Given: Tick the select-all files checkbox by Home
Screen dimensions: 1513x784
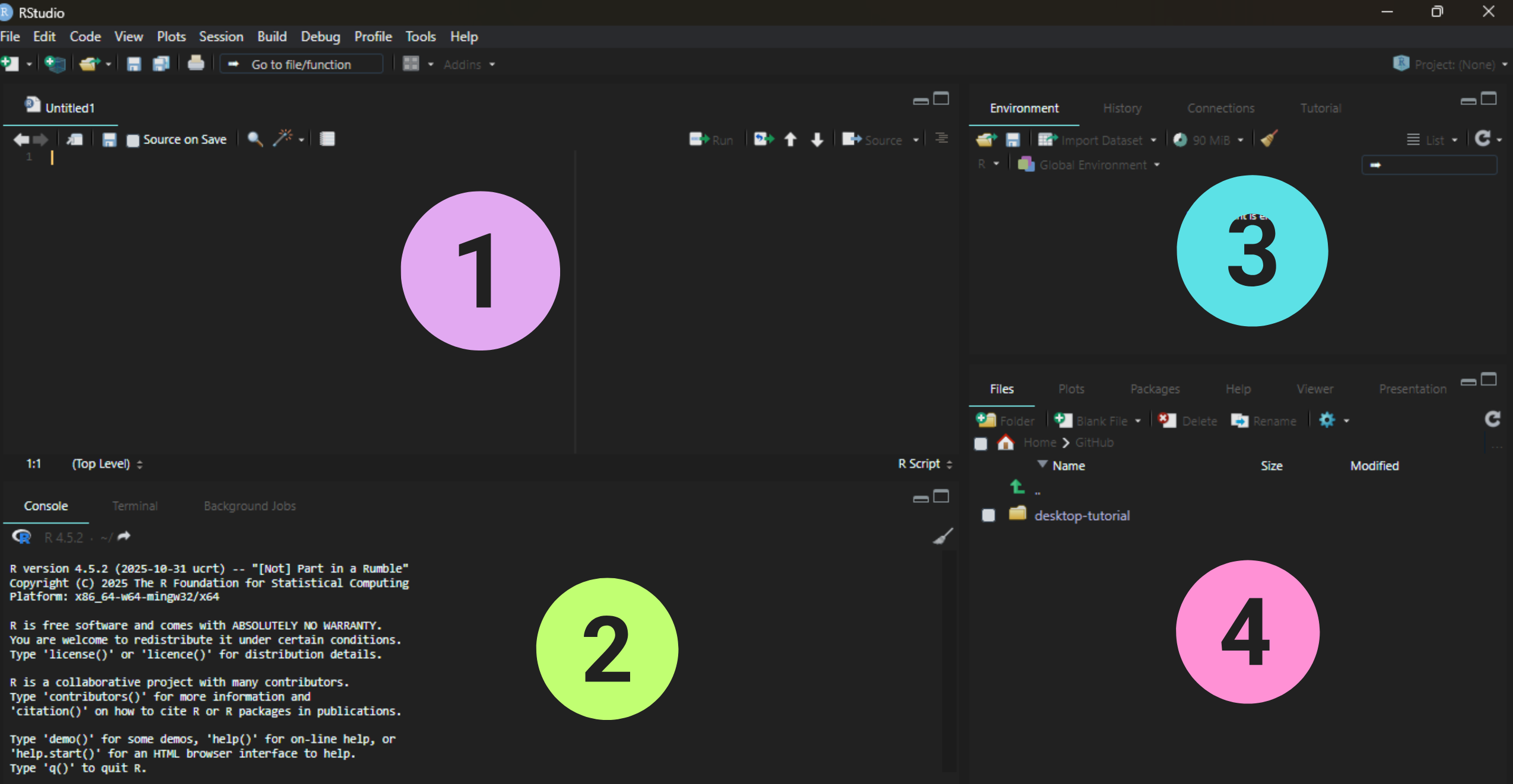Looking at the screenshot, I should [981, 443].
